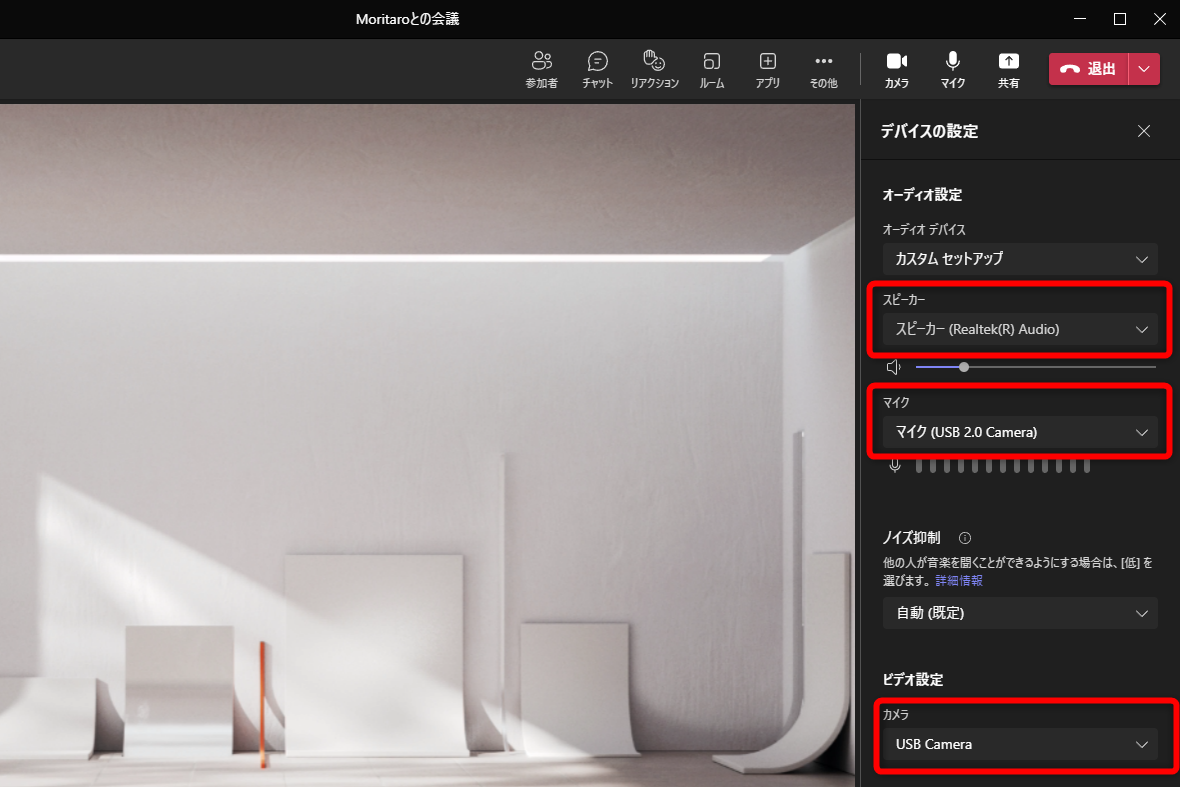1180x787 pixels.
Task: Maximize the meeting window
Action: pyautogui.click(x=1120, y=19)
